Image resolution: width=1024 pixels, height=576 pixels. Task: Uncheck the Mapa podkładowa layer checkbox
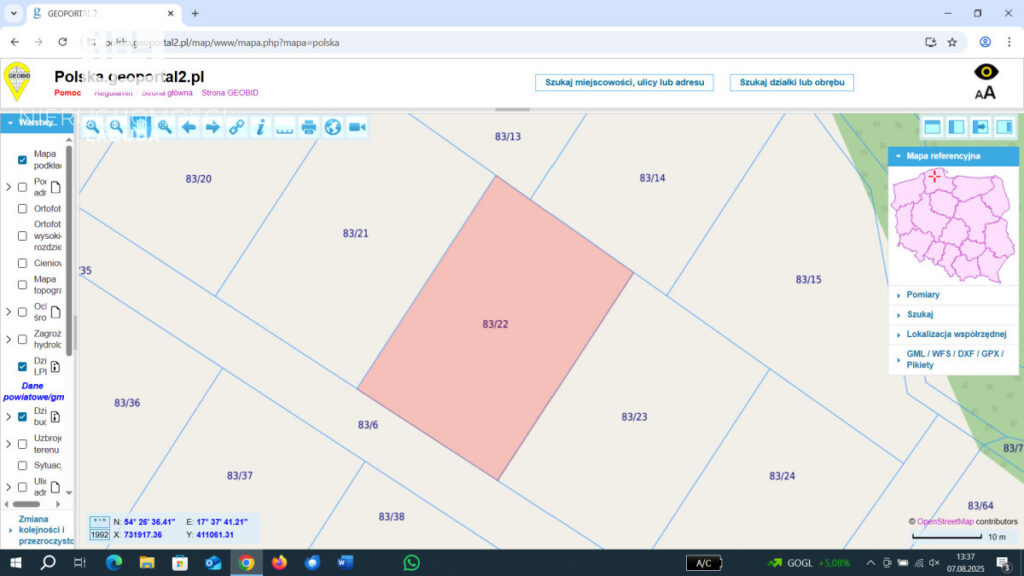22,160
